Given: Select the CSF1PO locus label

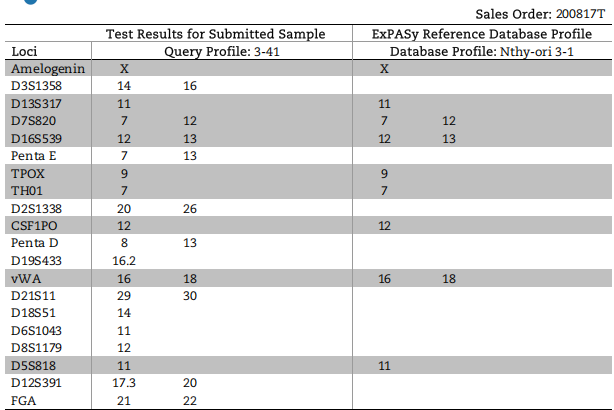Looking at the screenshot, I should point(34,226).
